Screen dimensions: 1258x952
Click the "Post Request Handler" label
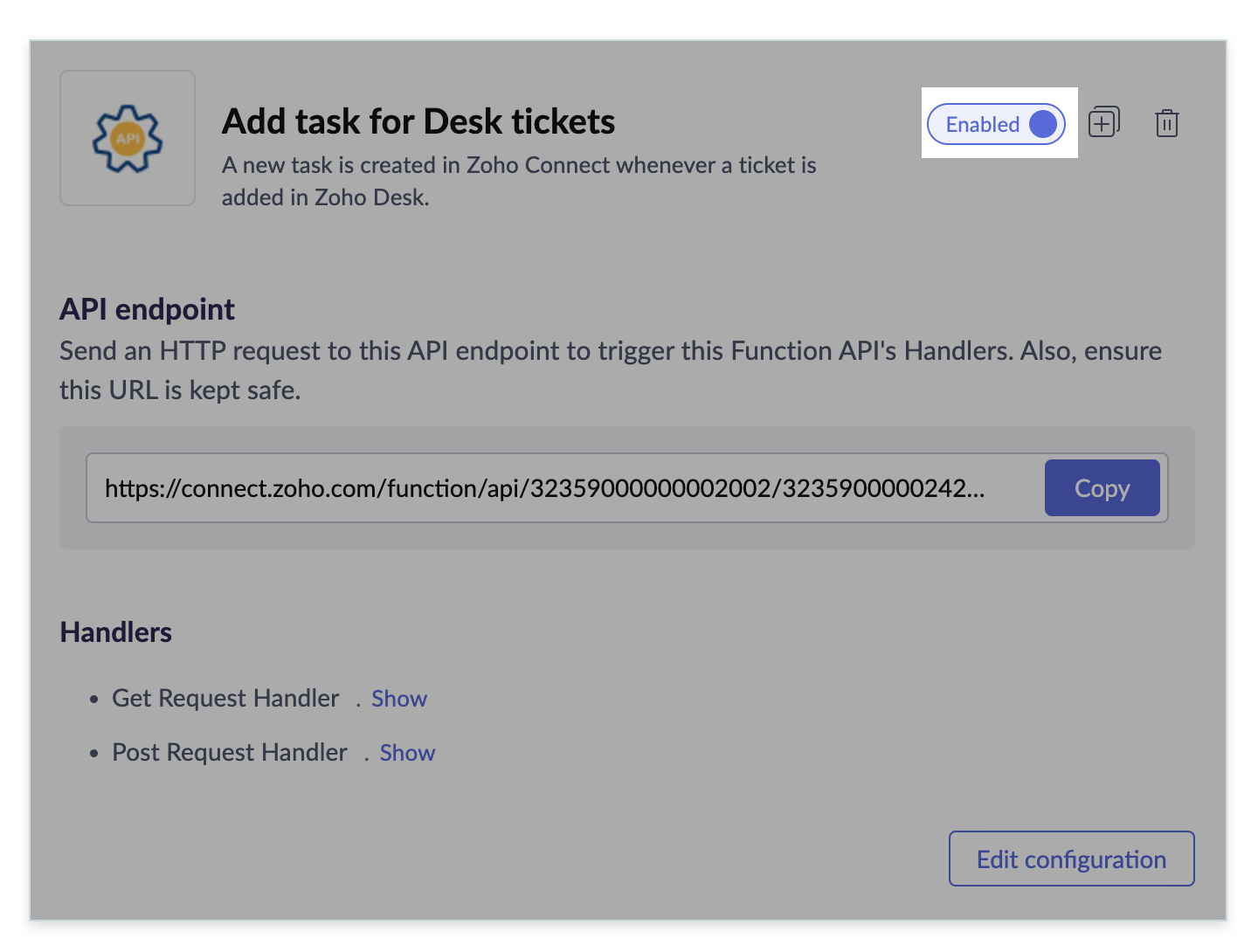pyautogui.click(x=230, y=753)
